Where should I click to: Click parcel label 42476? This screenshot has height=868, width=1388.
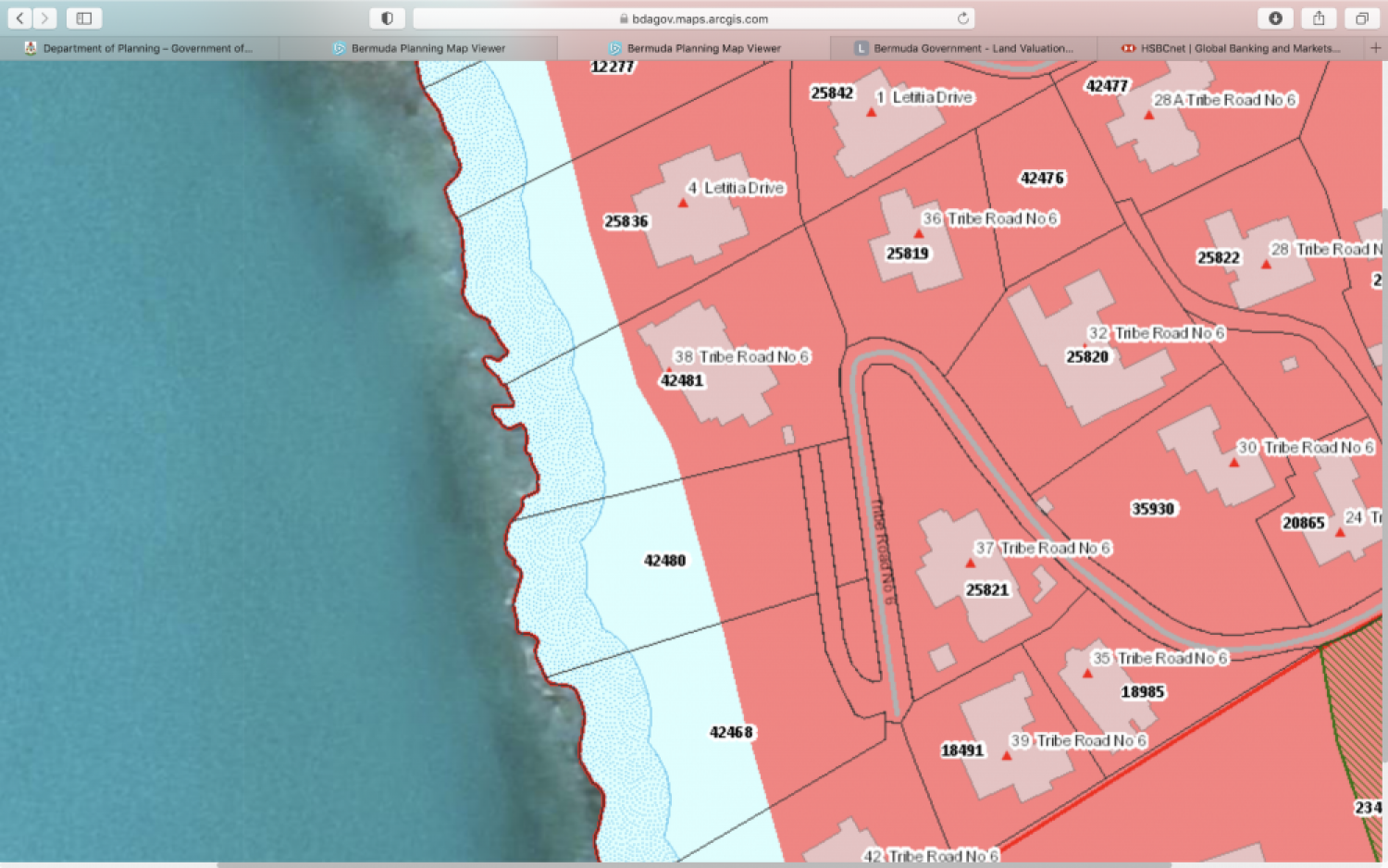click(1042, 178)
